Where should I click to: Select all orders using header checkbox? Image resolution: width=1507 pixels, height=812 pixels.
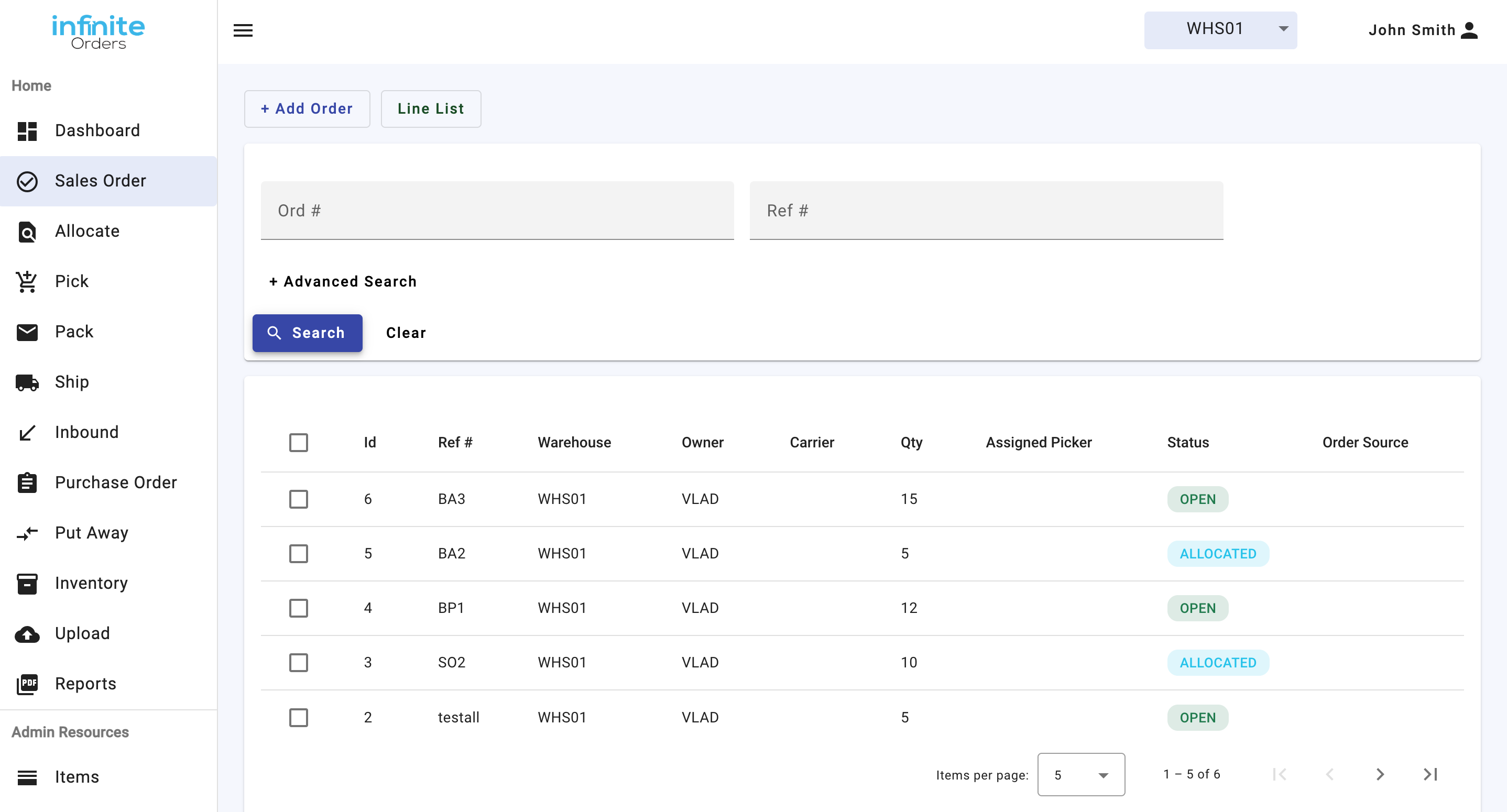(x=299, y=443)
